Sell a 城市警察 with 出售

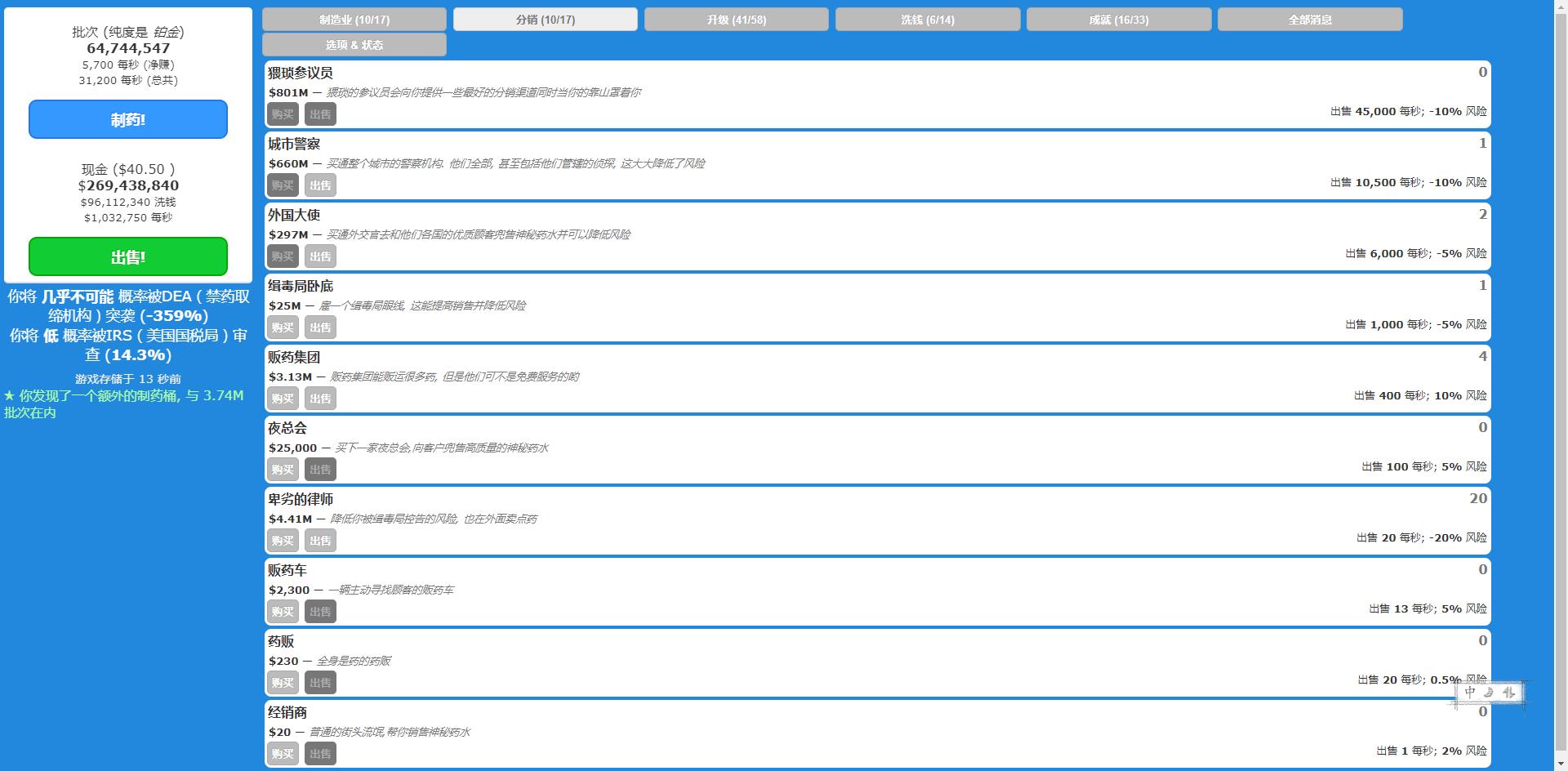pos(320,185)
